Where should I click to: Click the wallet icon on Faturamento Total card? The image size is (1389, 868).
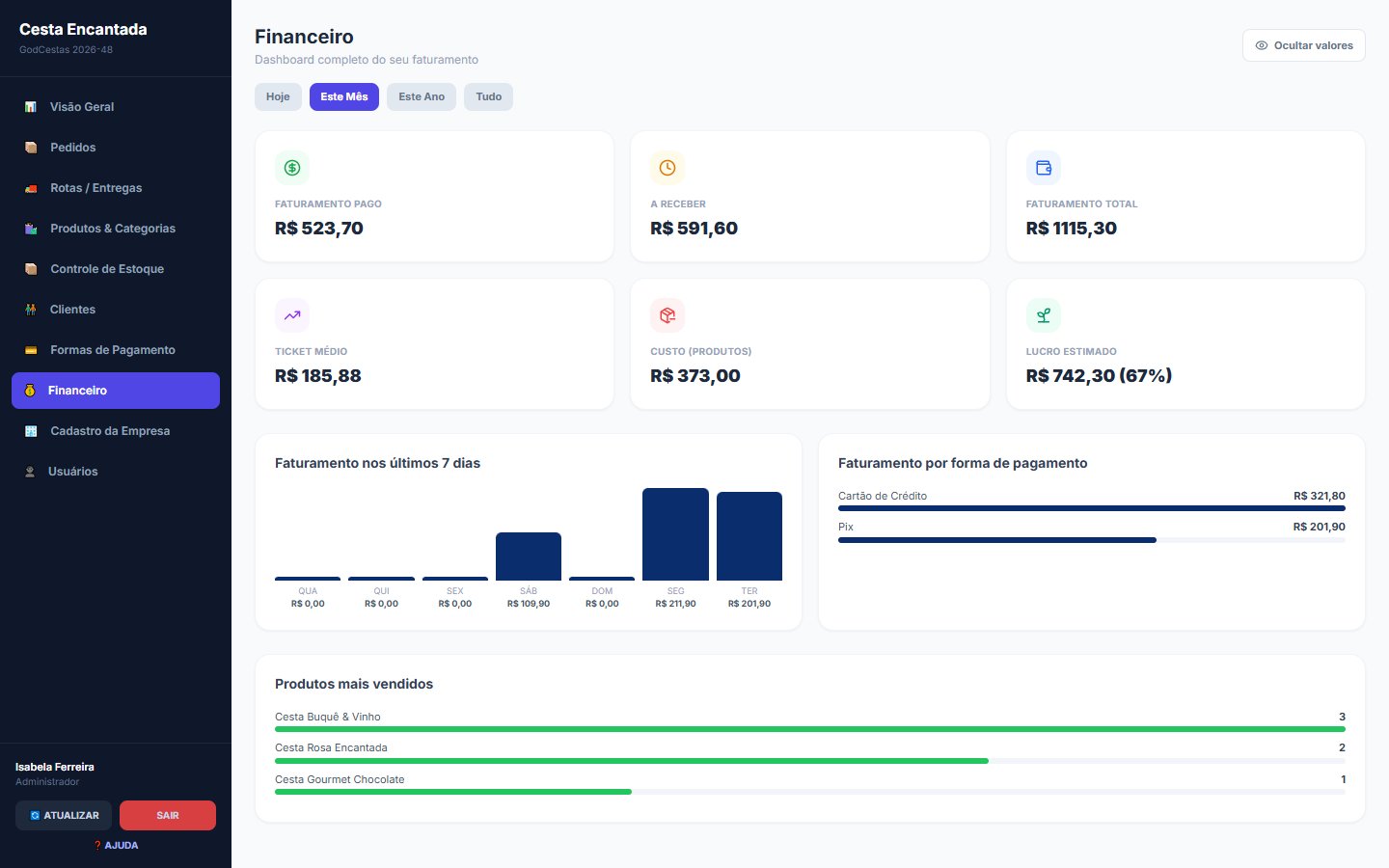coord(1044,168)
